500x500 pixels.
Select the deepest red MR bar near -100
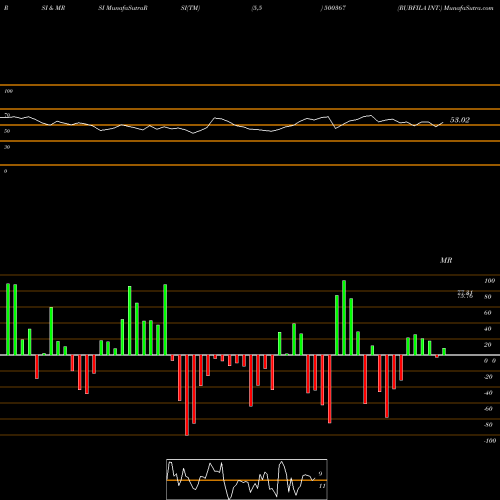[x=187, y=395]
